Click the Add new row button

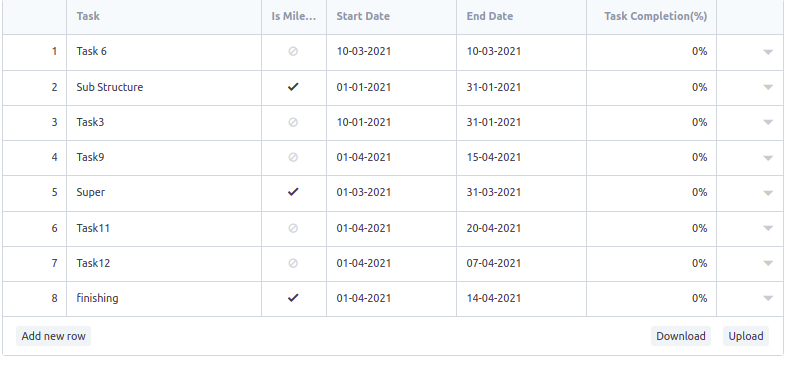pyautogui.click(x=54, y=336)
